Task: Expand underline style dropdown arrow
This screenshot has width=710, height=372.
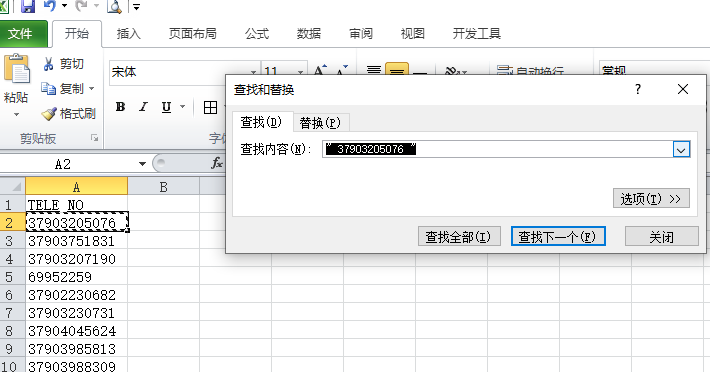Action: (182, 107)
